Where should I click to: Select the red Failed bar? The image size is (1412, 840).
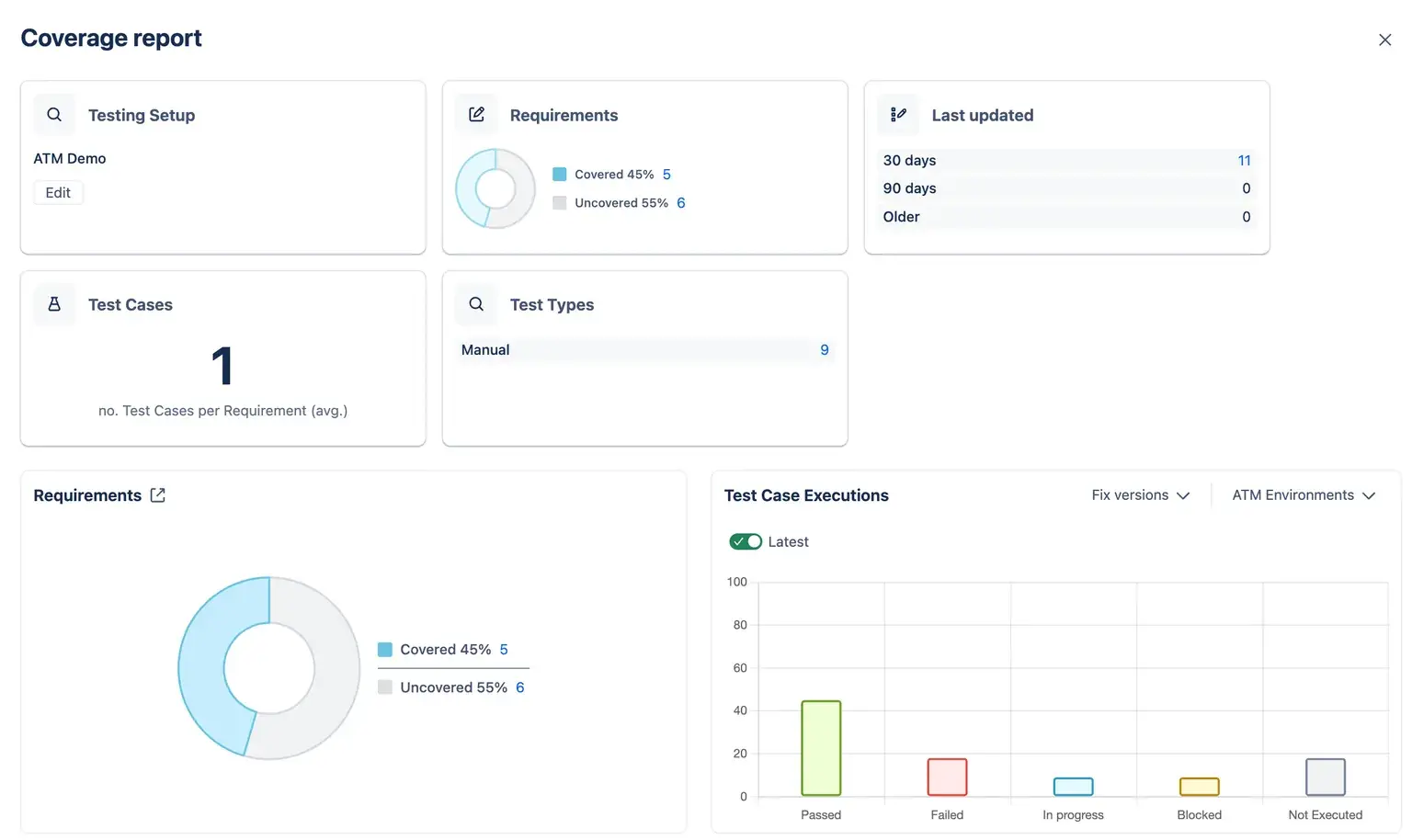(x=947, y=777)
